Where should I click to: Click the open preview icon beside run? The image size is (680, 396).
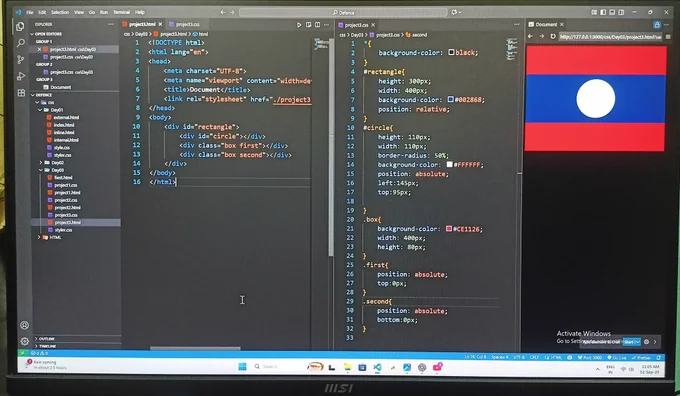tap(308, 25)
